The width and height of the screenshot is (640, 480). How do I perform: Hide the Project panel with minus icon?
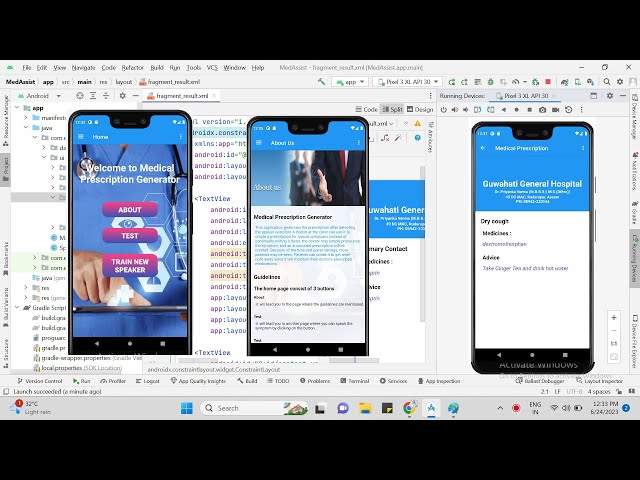click(x=136, y=96)
